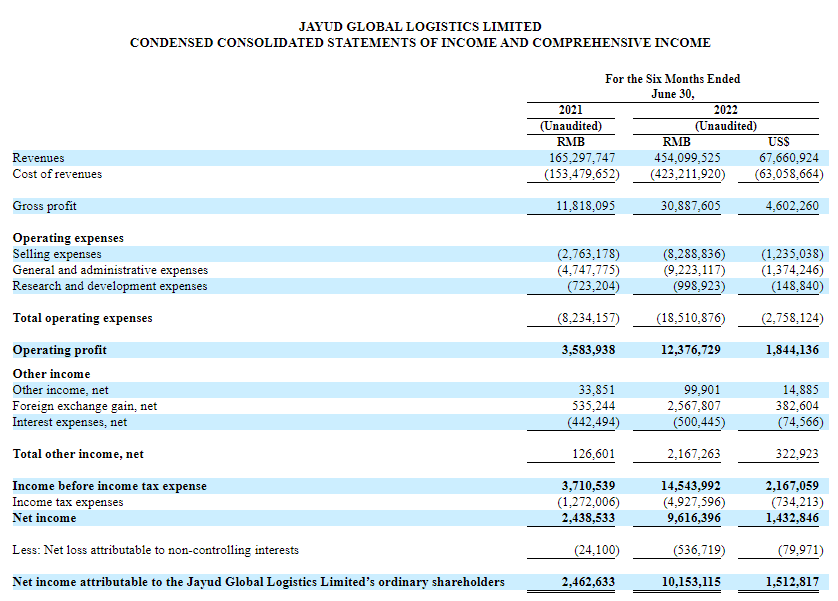Select the Cost of revenues label
The height and width of the screenshot is (601, 838).
coord(57,174)
